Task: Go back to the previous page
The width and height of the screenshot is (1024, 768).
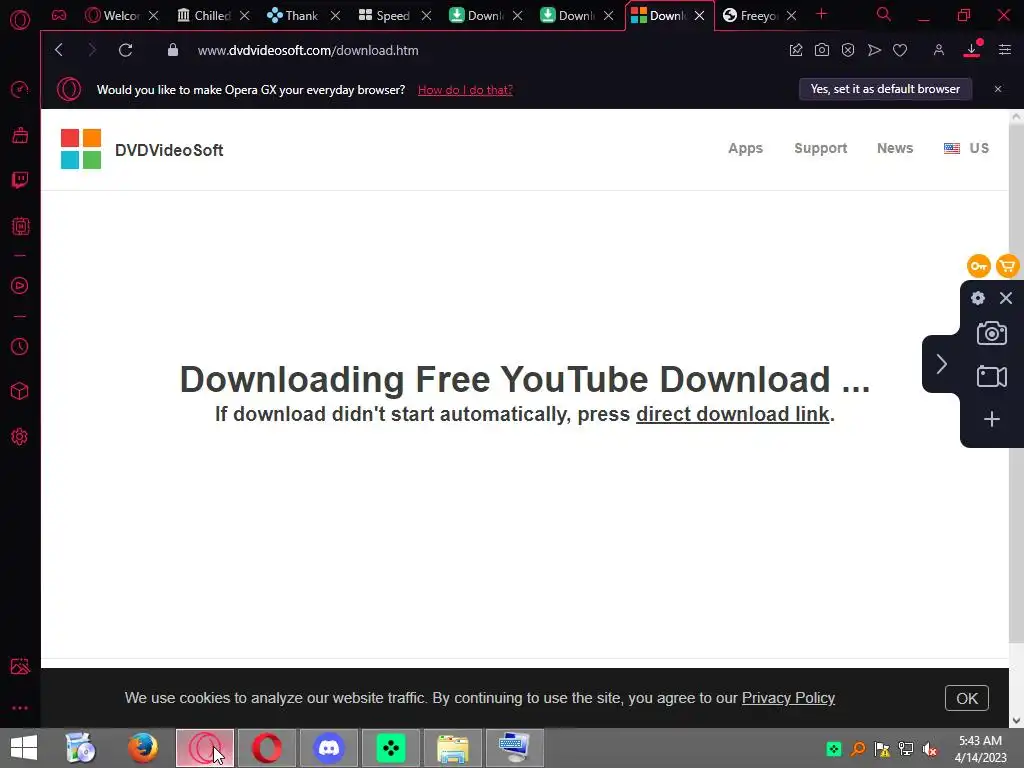Action: [x=59, y=50]
